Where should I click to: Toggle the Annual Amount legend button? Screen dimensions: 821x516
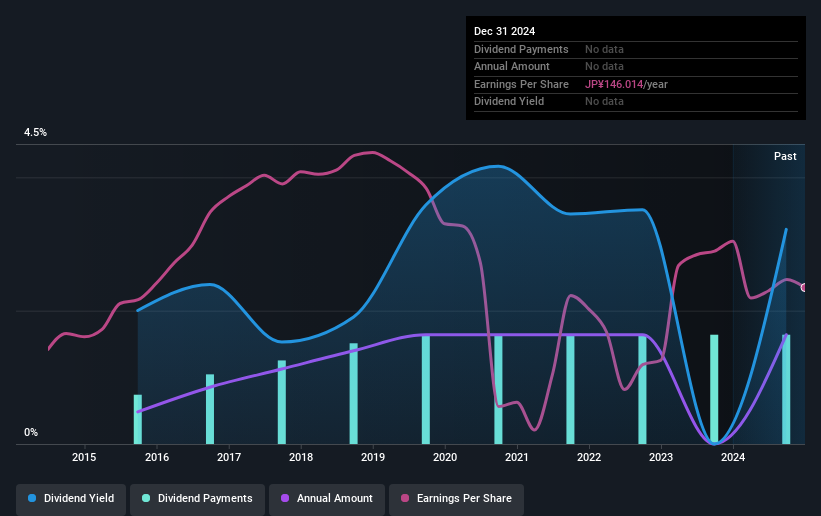(x=327, y=498)
